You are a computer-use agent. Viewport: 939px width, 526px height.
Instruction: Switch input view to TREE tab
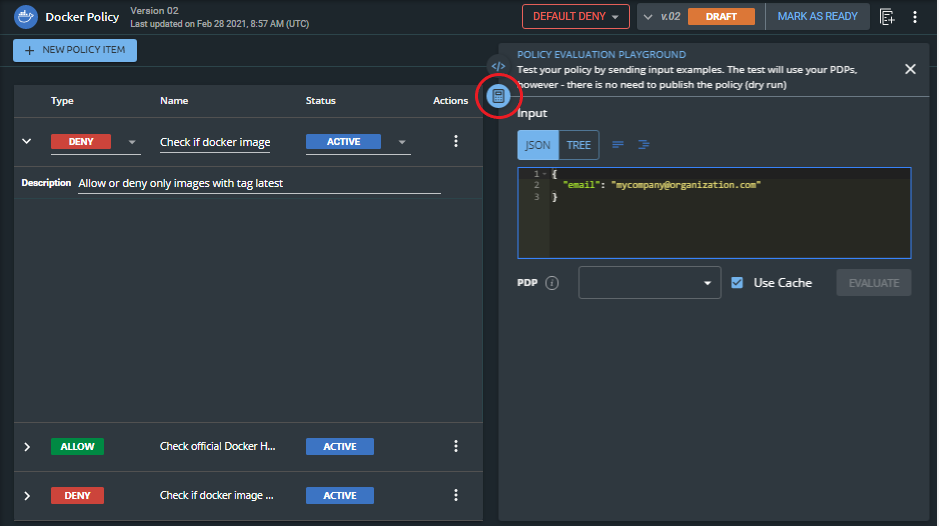[x=578, y=145]
